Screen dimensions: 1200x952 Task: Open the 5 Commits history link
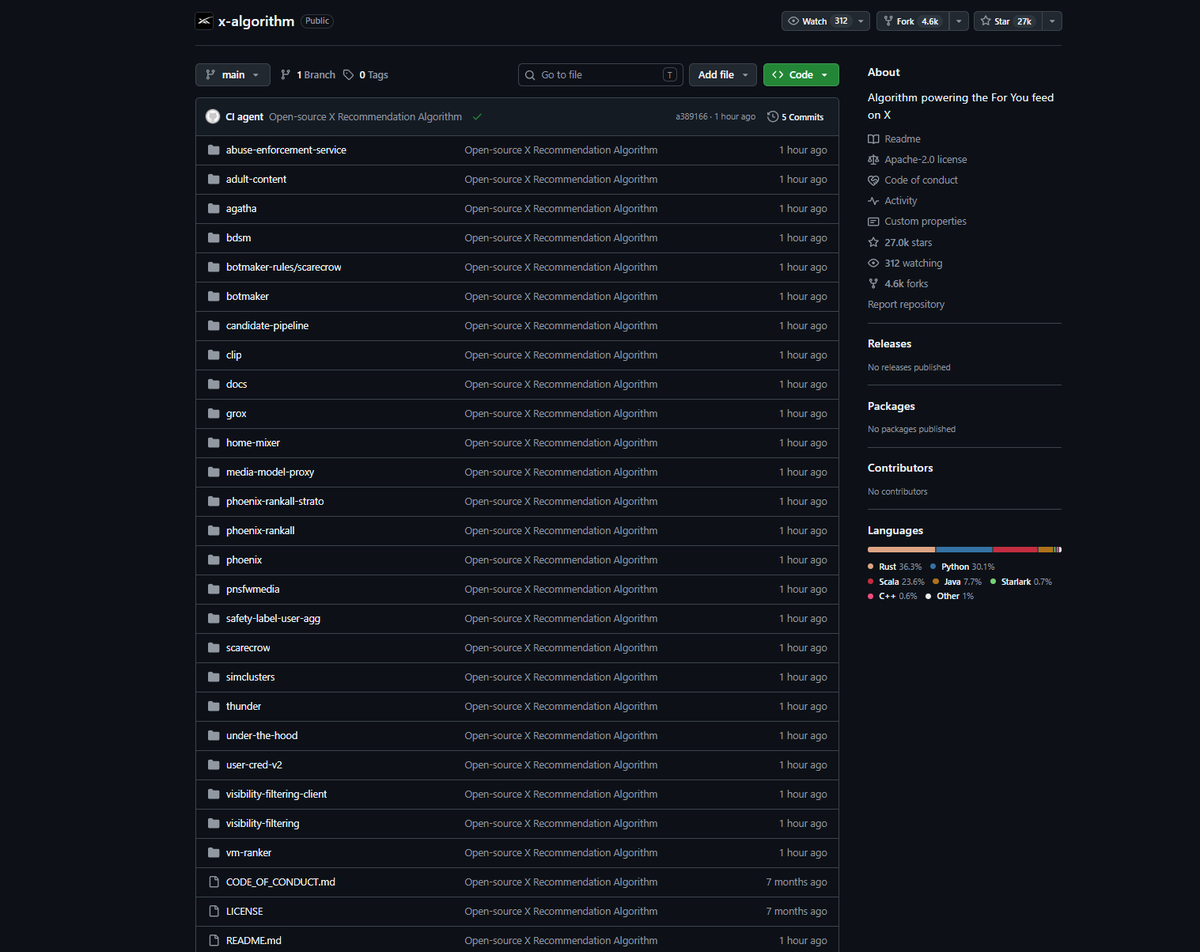pos(796,117)
